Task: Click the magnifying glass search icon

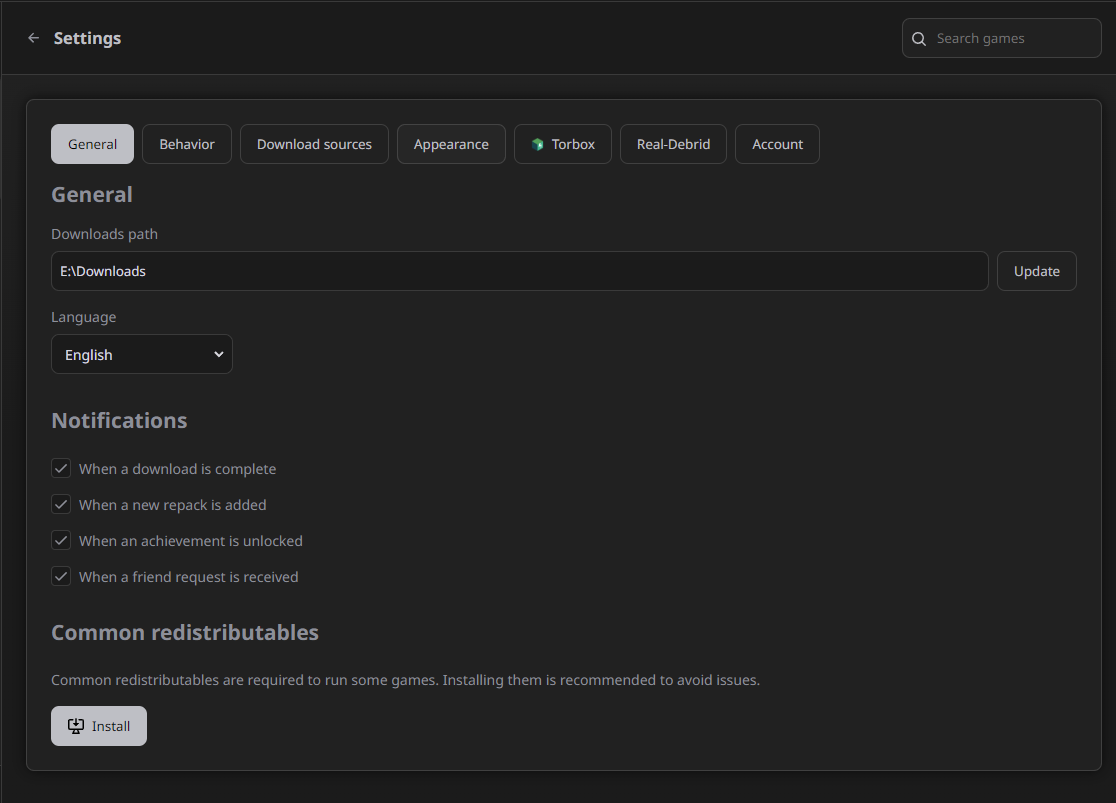Action: (x=919, y=39)
